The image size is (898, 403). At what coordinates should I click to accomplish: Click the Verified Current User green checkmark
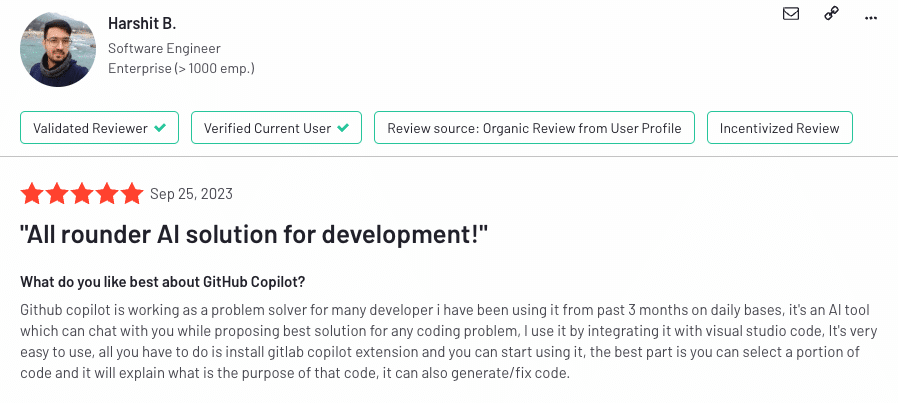pos(343,128)
